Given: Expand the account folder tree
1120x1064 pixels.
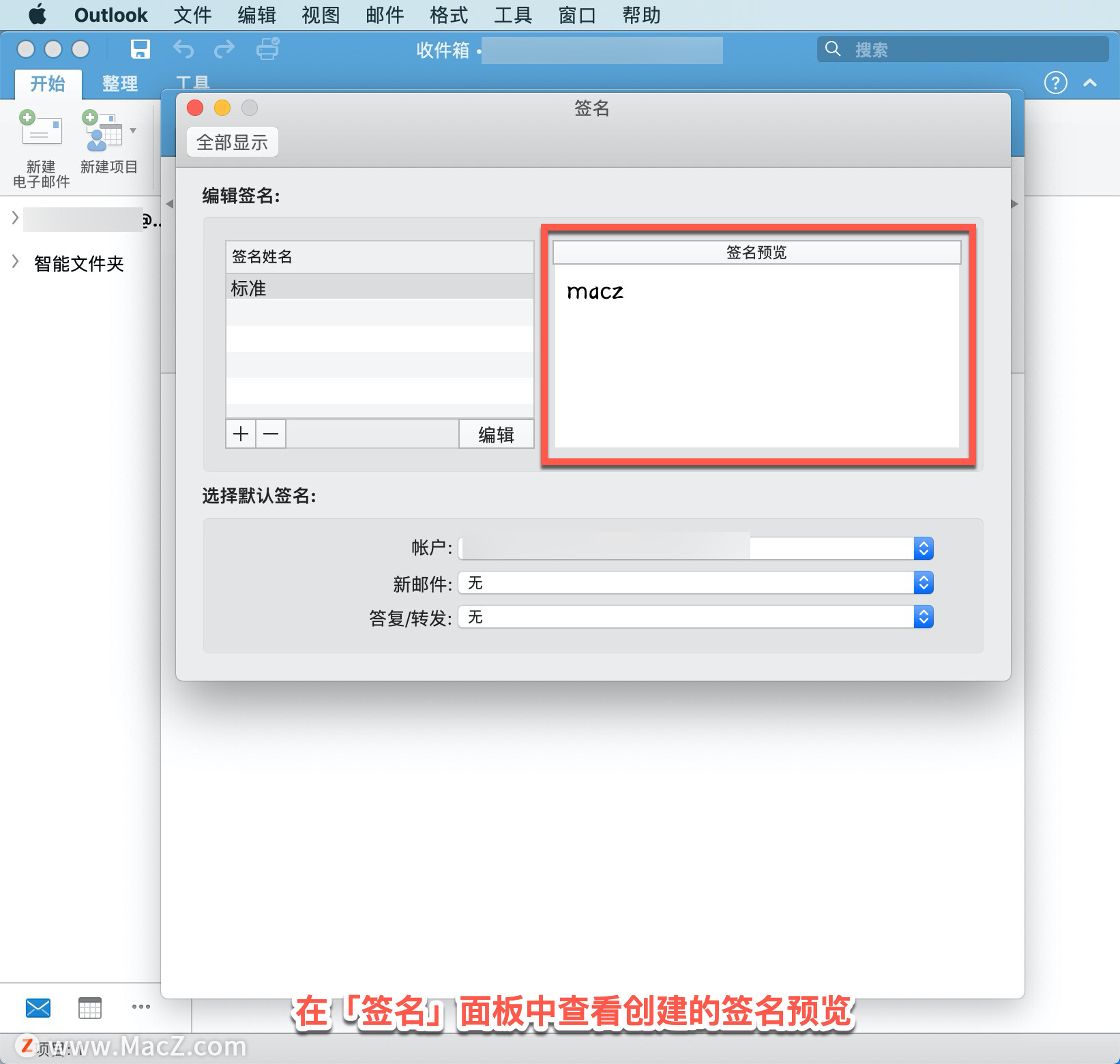Looking at the screenshot, I should [x=15, y=218].
